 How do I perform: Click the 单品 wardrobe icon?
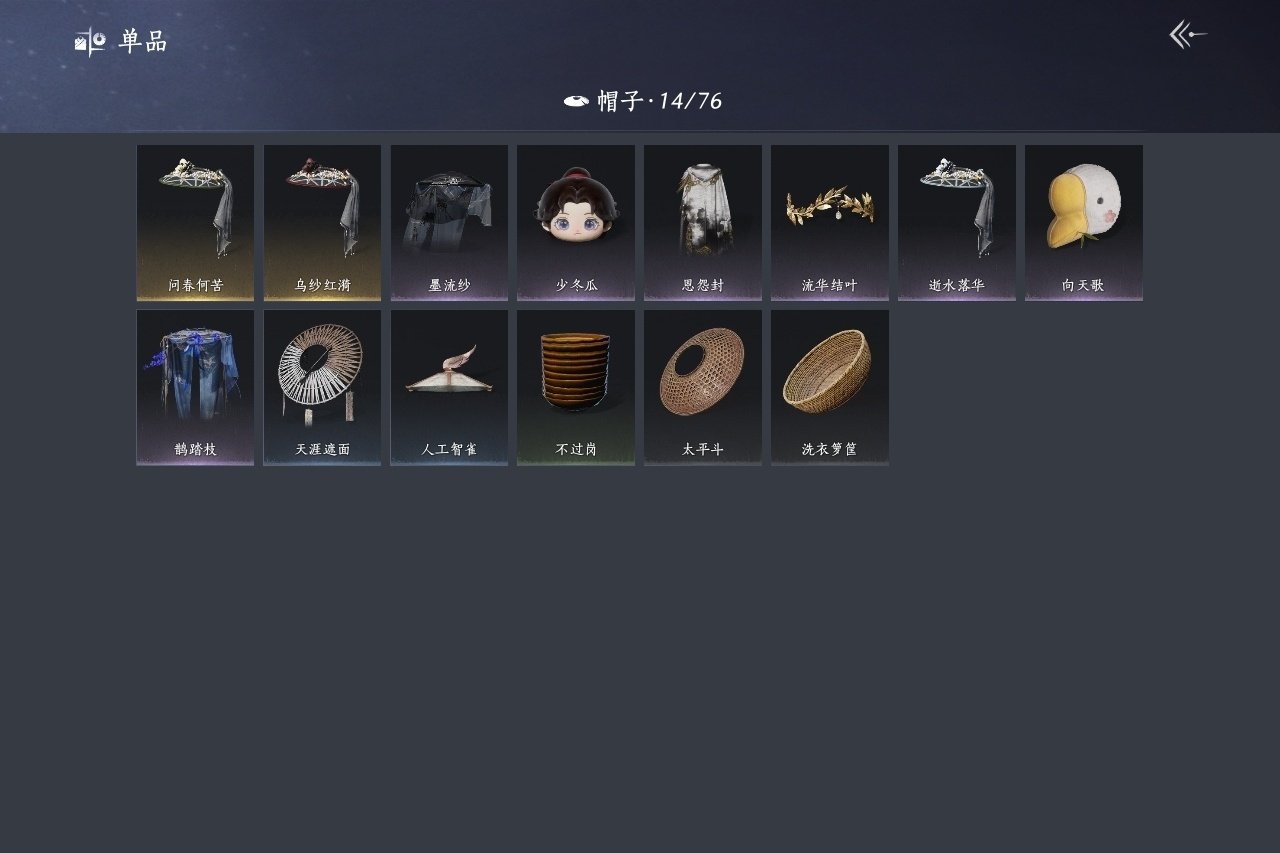click(x=90, y=42)
